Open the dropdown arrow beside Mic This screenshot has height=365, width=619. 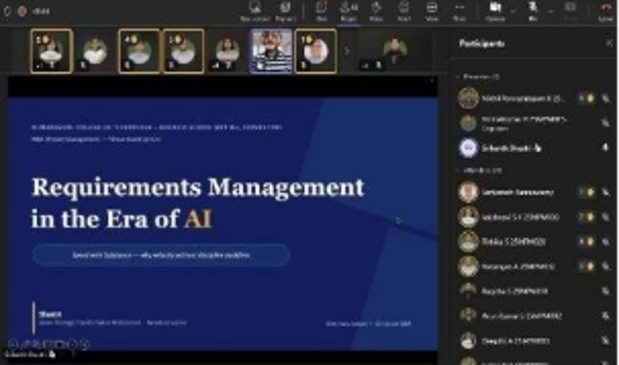click(550, 11)
